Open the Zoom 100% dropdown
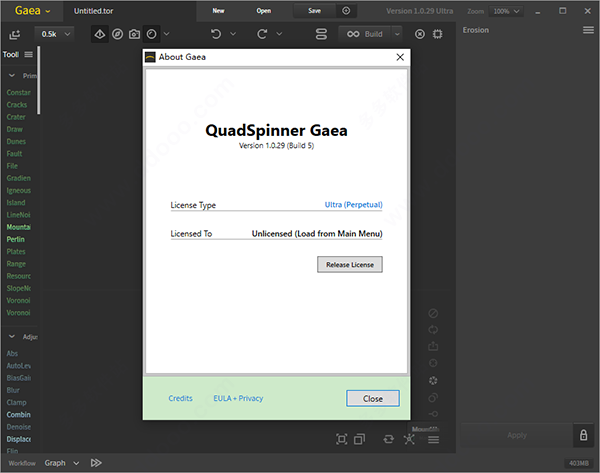The height and width of the screenshot is (473, 600). 506,11
